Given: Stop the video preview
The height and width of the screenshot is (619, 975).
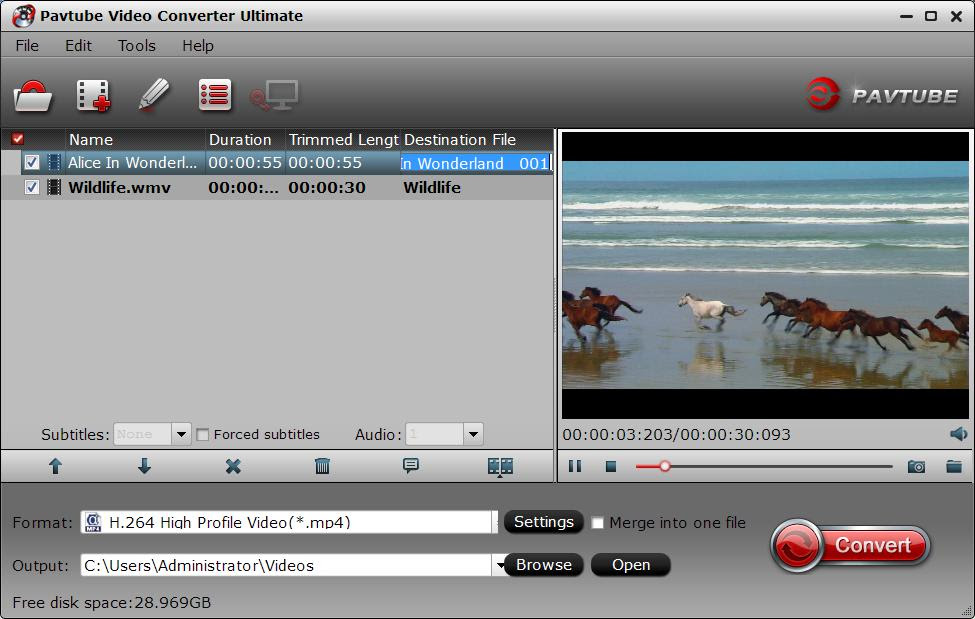Looking at the screenshot, I should (611, 467).
